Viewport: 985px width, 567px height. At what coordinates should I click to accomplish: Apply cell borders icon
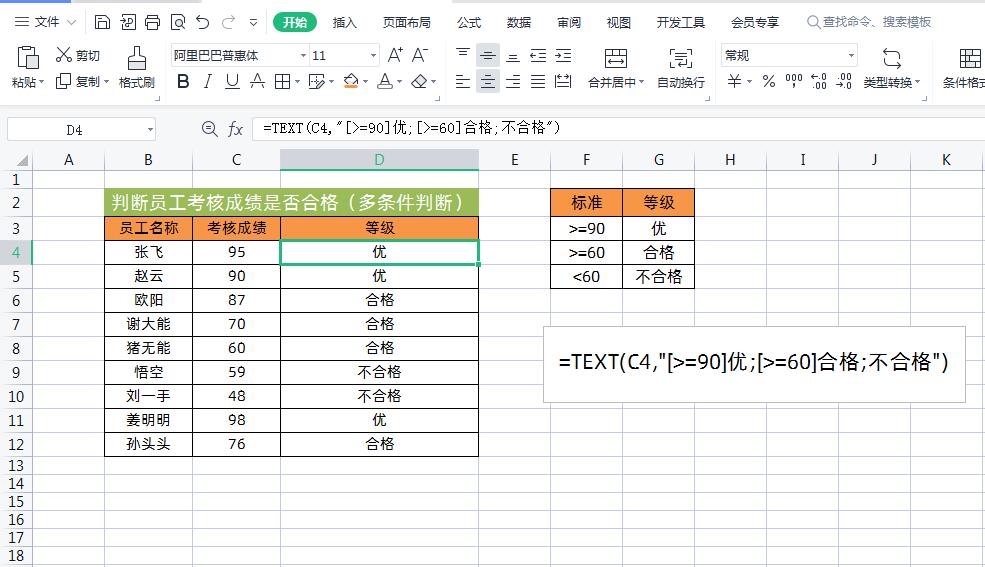(x=283, y=81)
